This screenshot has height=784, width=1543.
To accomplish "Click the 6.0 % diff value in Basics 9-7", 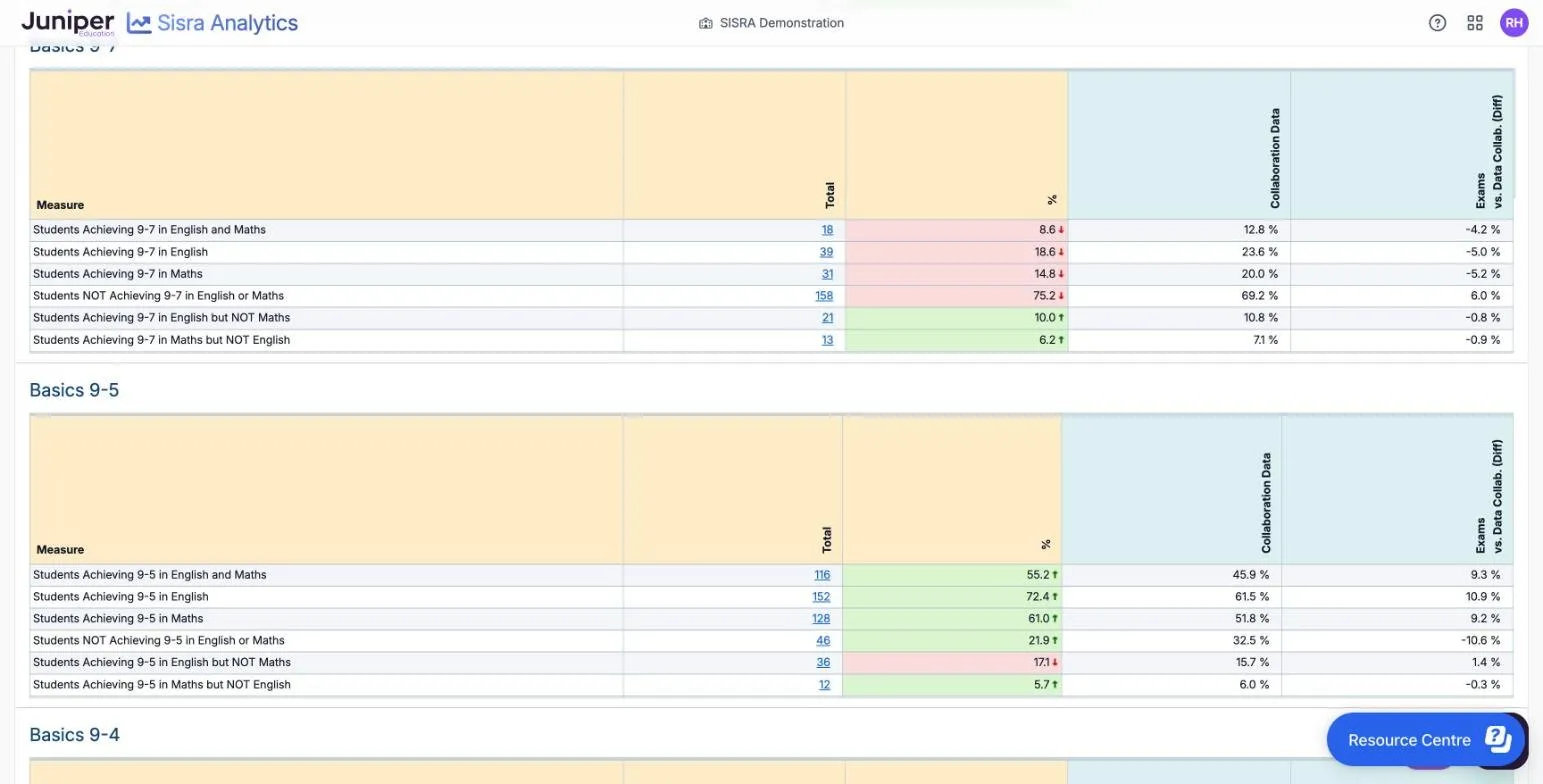I will point(1484,296).
